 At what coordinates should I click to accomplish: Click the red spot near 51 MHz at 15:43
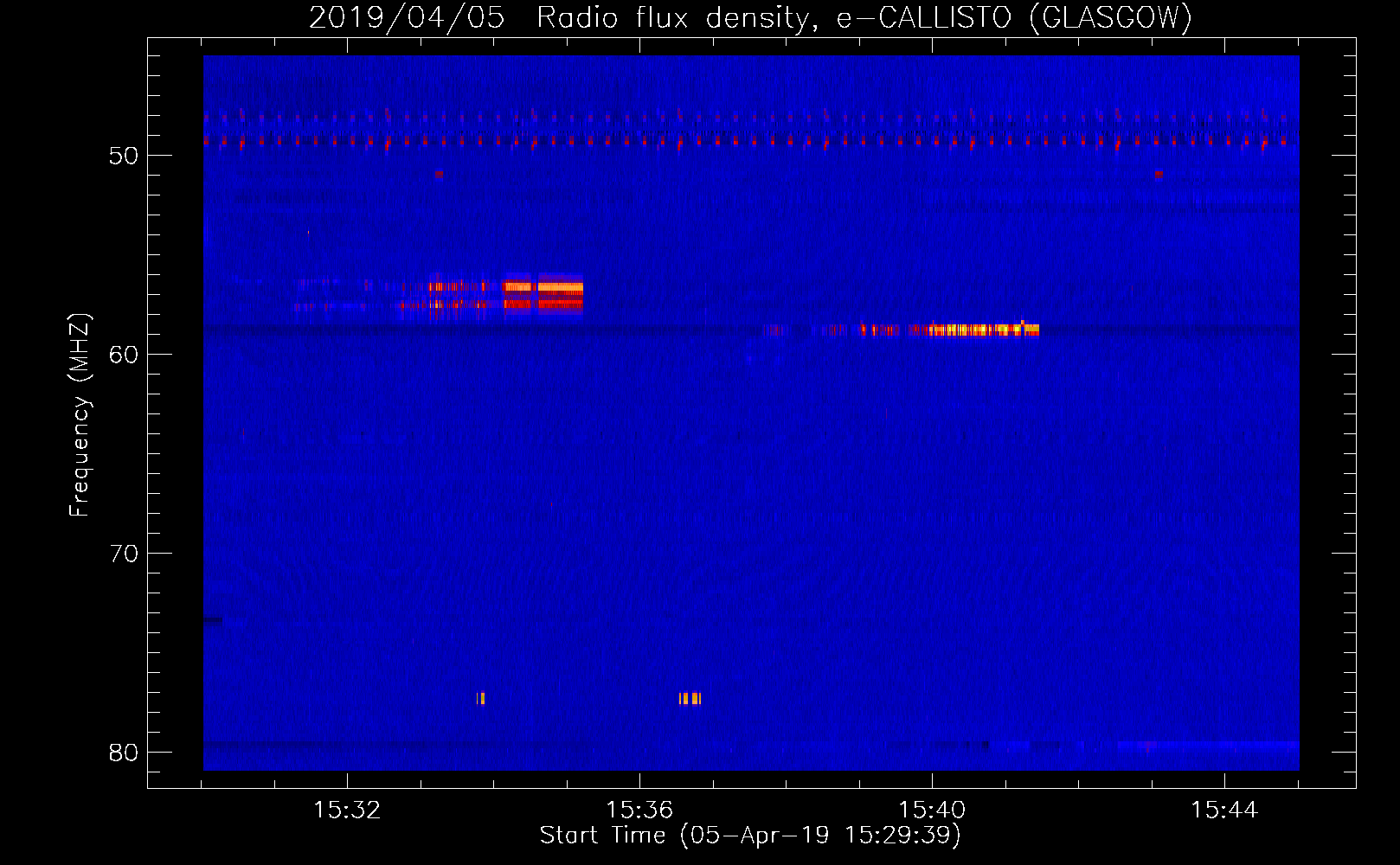pyautogui.click(x=1159, y=174)
